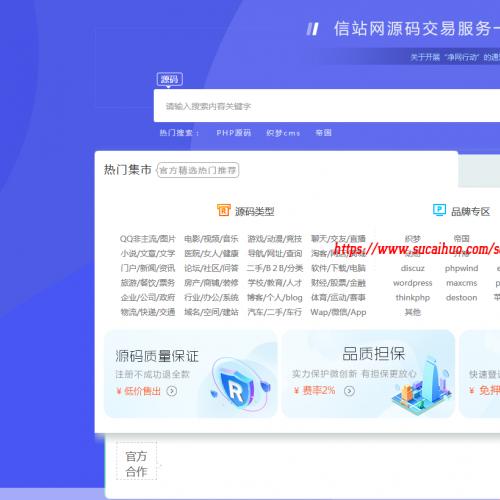Screen dimensions: 500x500
Task: Open category 聊天/交友/直播
Action: tap(338, 239)
